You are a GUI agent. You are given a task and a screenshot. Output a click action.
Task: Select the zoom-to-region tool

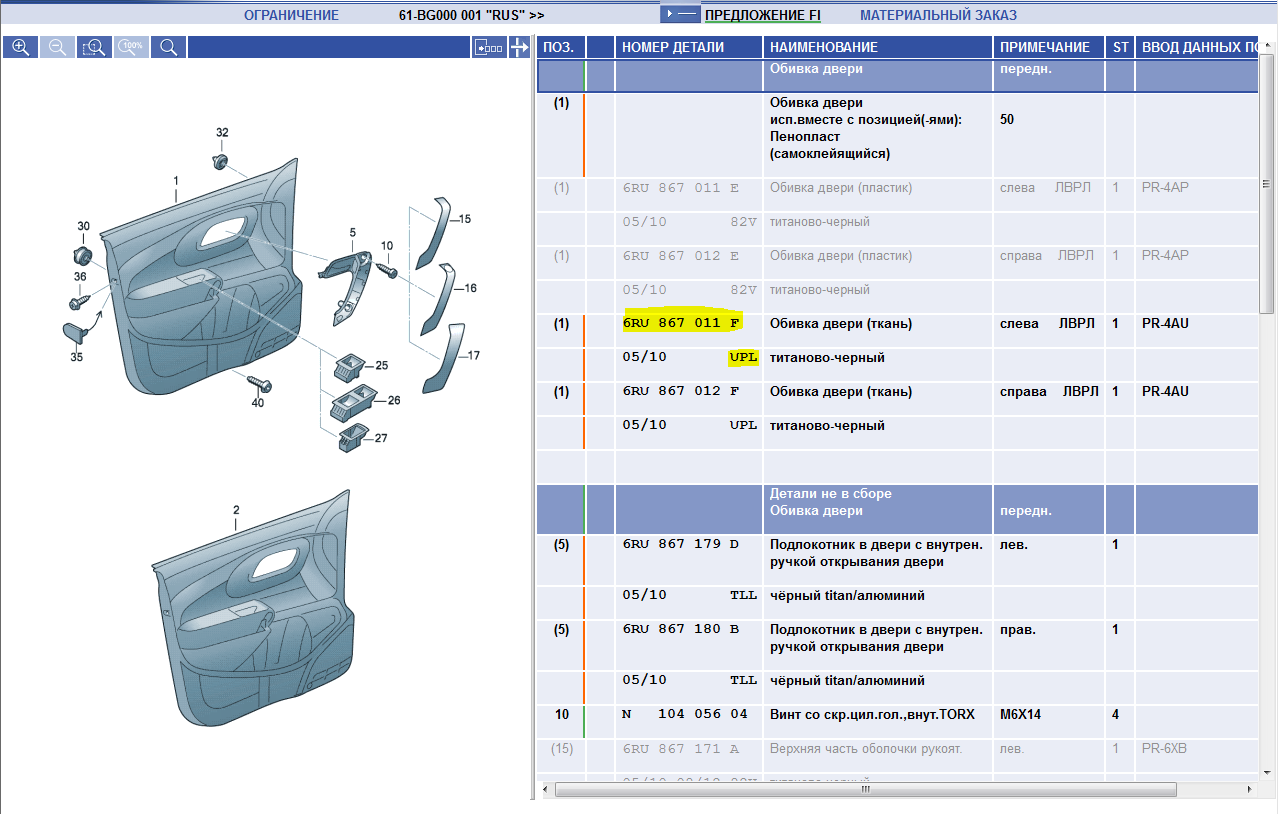coord(94,47)
